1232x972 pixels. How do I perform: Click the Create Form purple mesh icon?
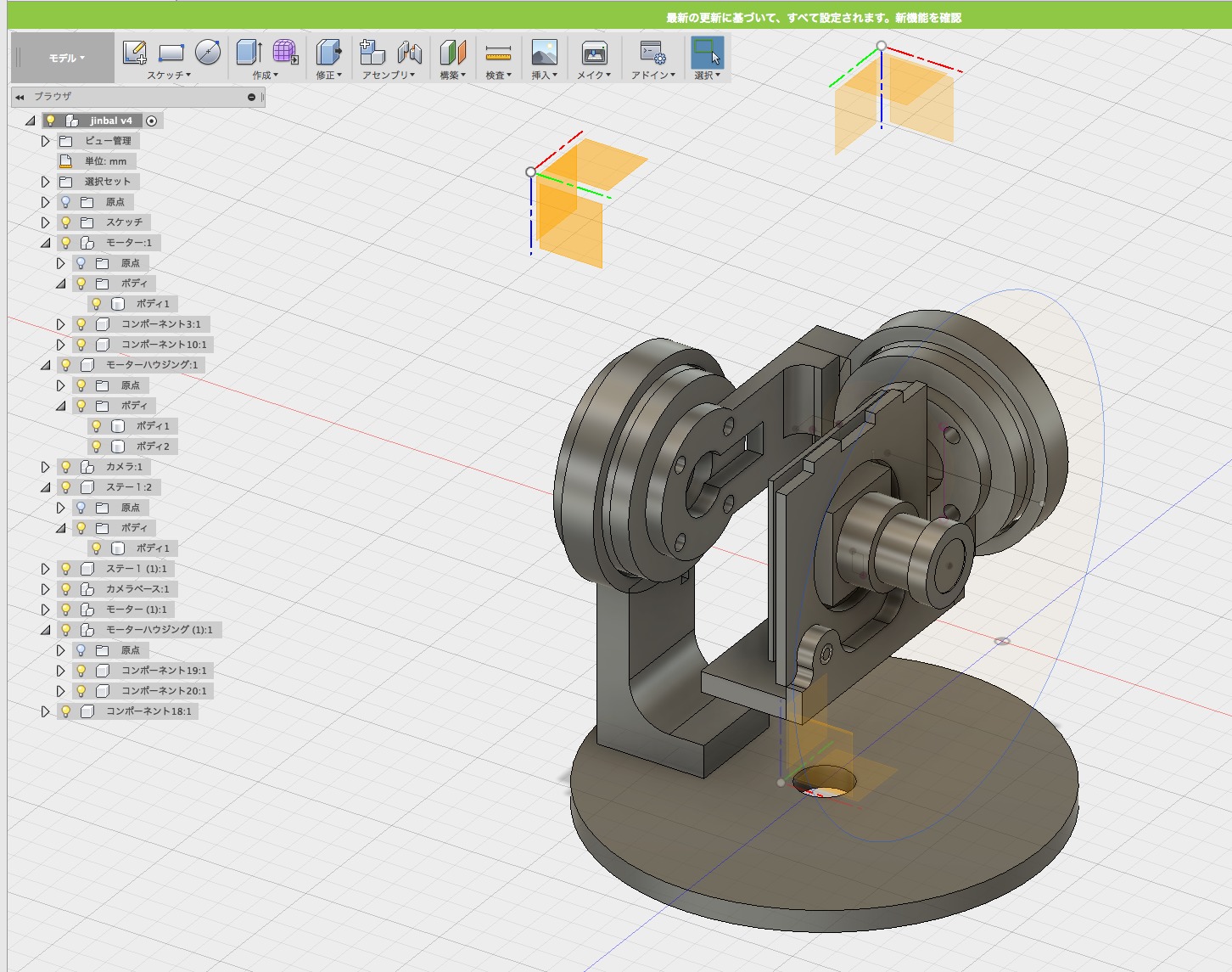[x=285, y=53]
